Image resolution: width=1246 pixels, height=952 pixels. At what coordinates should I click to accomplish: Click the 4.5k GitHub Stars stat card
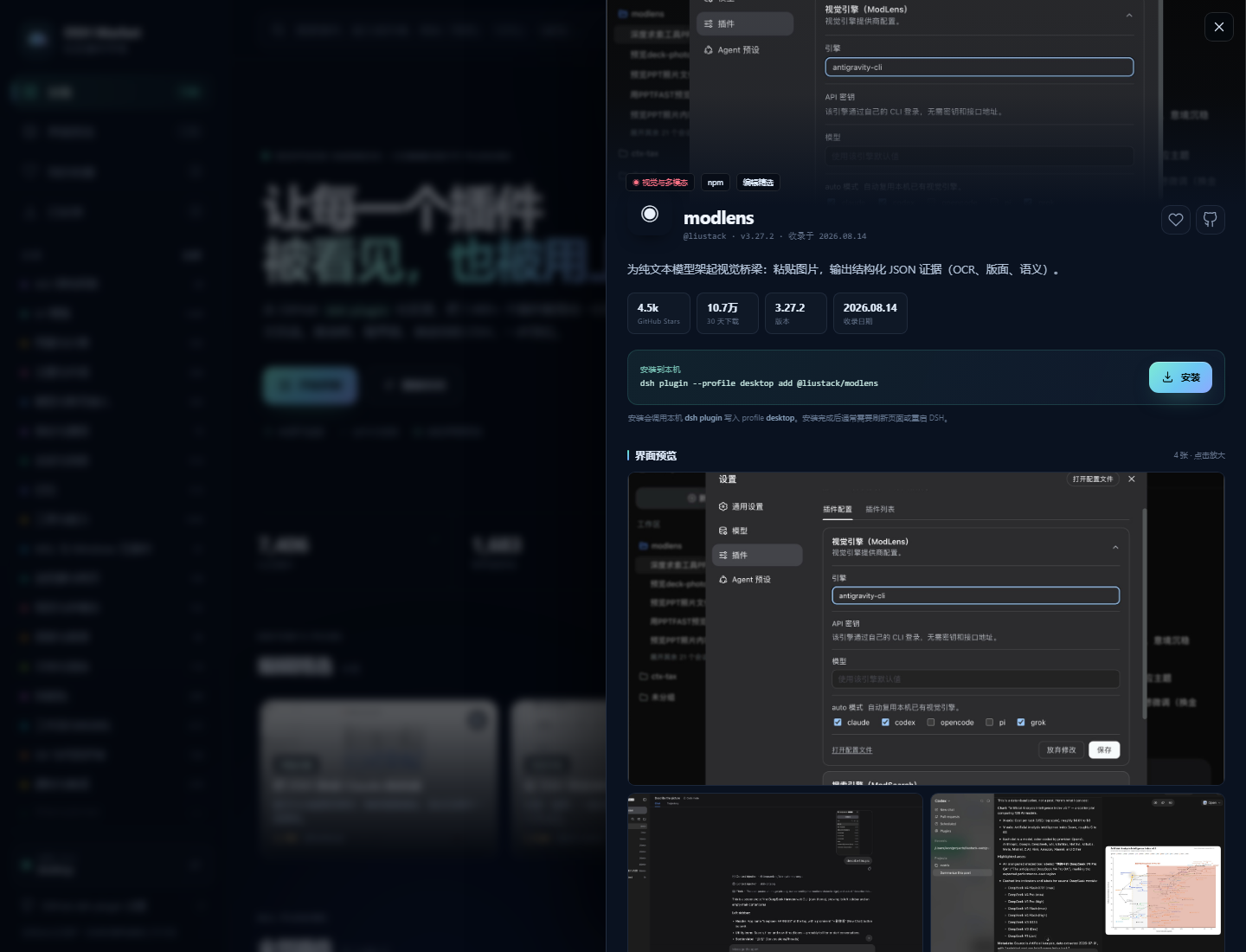[658, 313]
